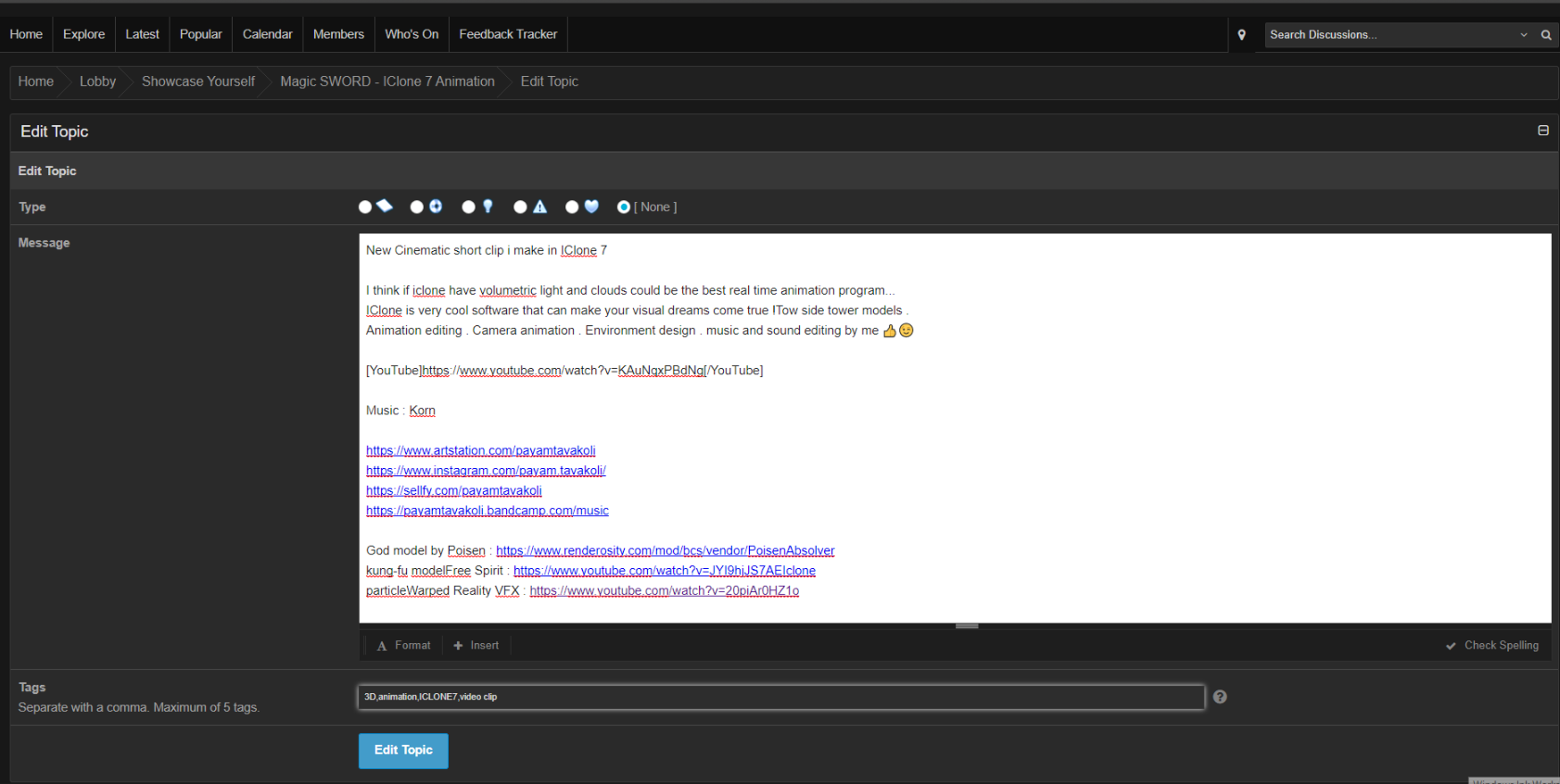Click the warning triangle topic type icon
The height and width of the screenshot is (784, 1560).
[539, 206]
